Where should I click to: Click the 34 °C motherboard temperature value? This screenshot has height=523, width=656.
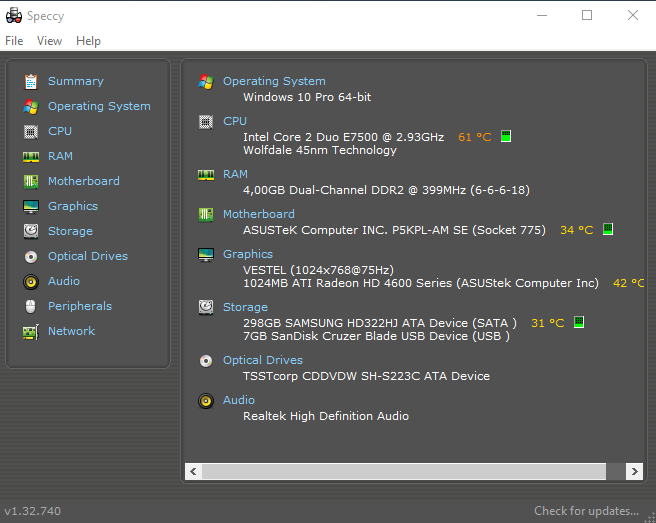pyautogui.click(x=577, y=230)
